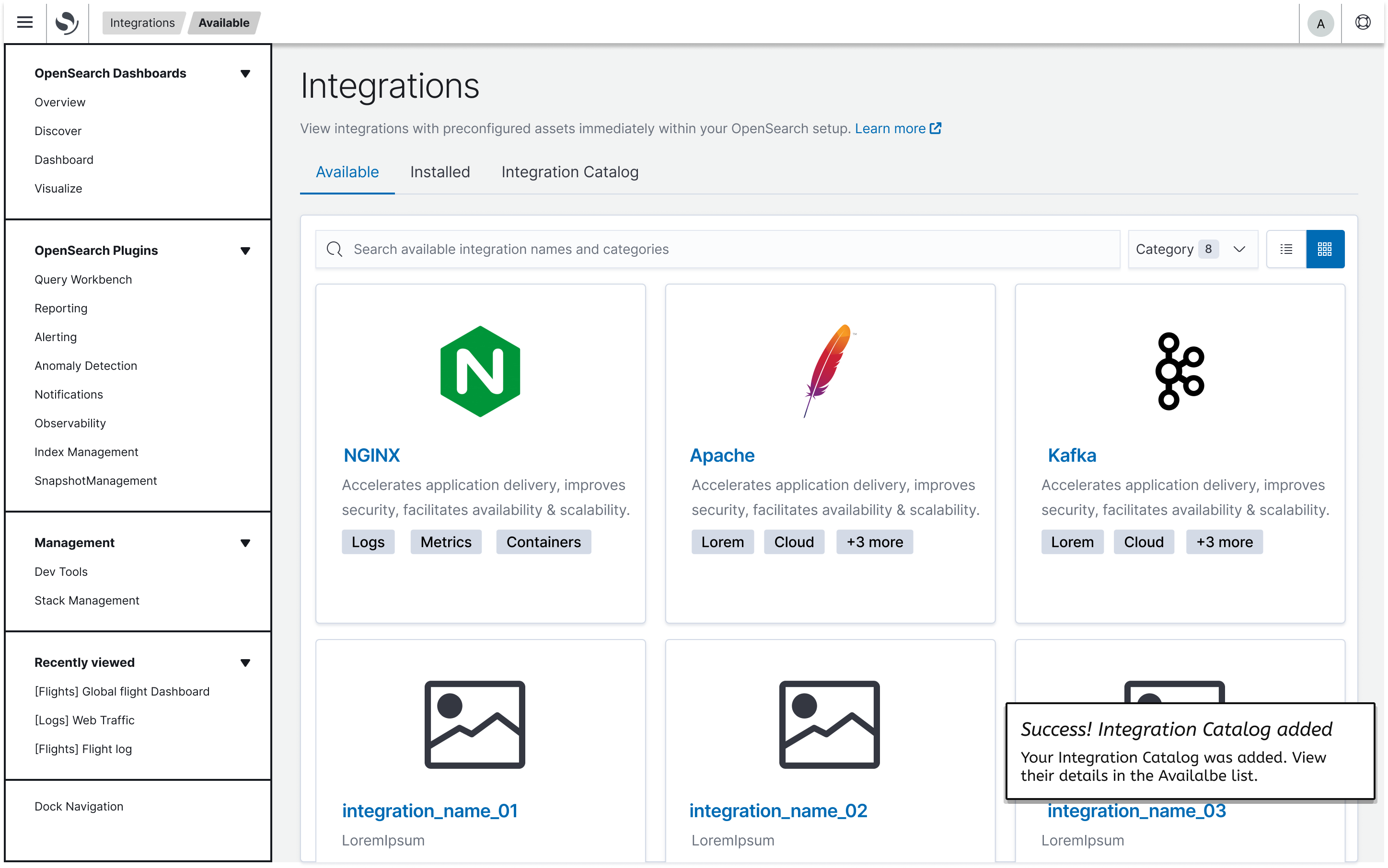Collapse the OpenSearch Plugins section
Viewport: 1388px width, 868px height.
point(246,251)
